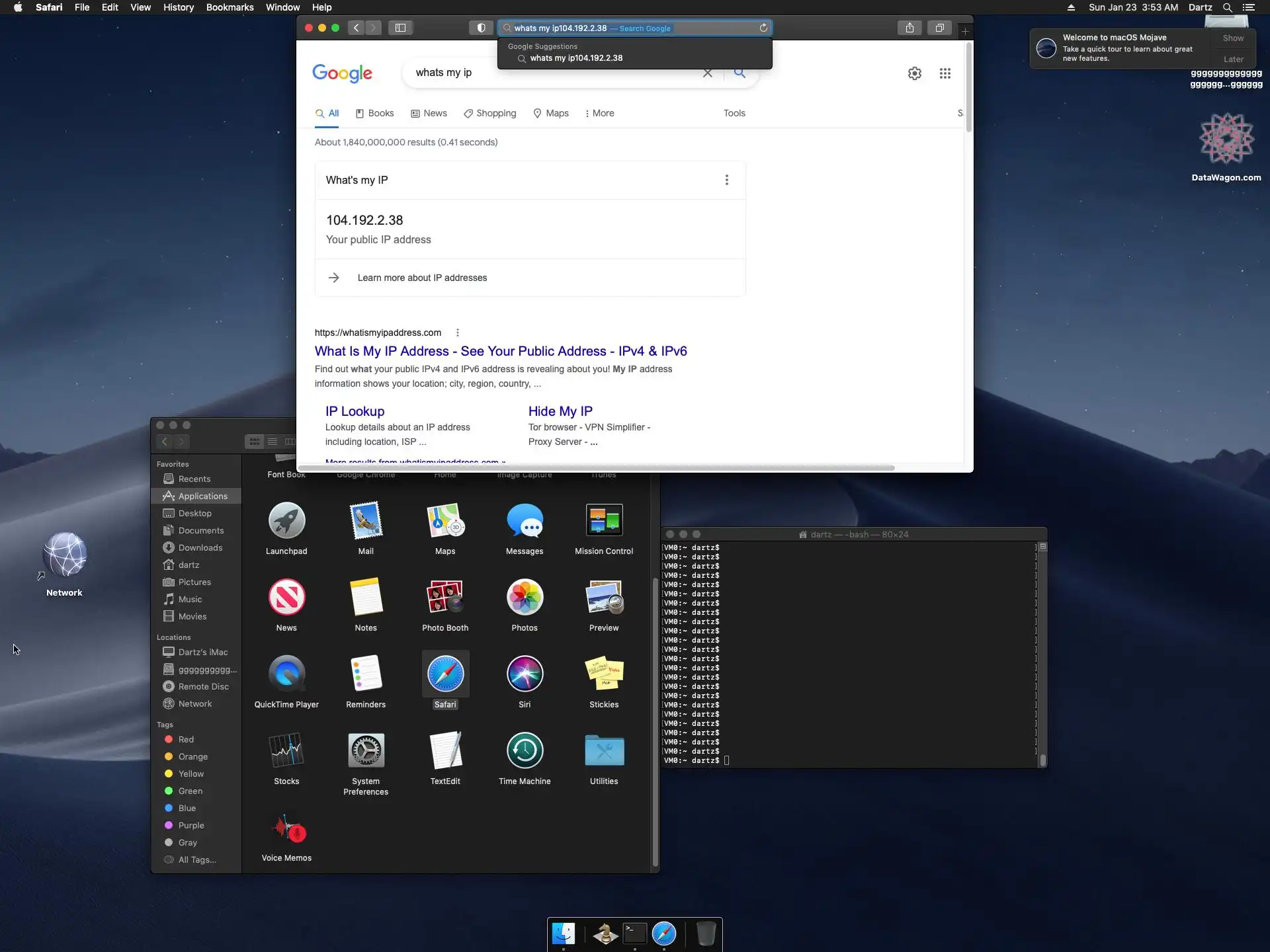
Task: Open the Stickies app icon
Action: (603, 674)
